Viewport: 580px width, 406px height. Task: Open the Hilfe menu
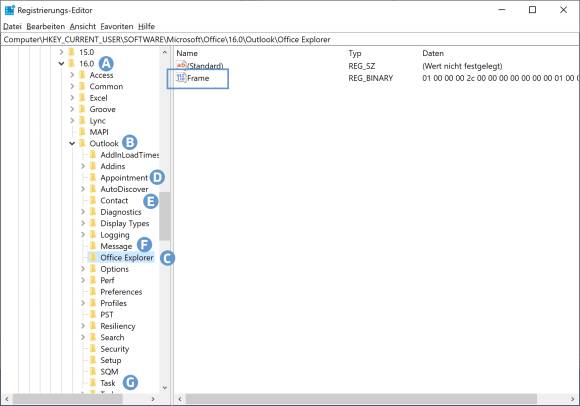[146, 27]
